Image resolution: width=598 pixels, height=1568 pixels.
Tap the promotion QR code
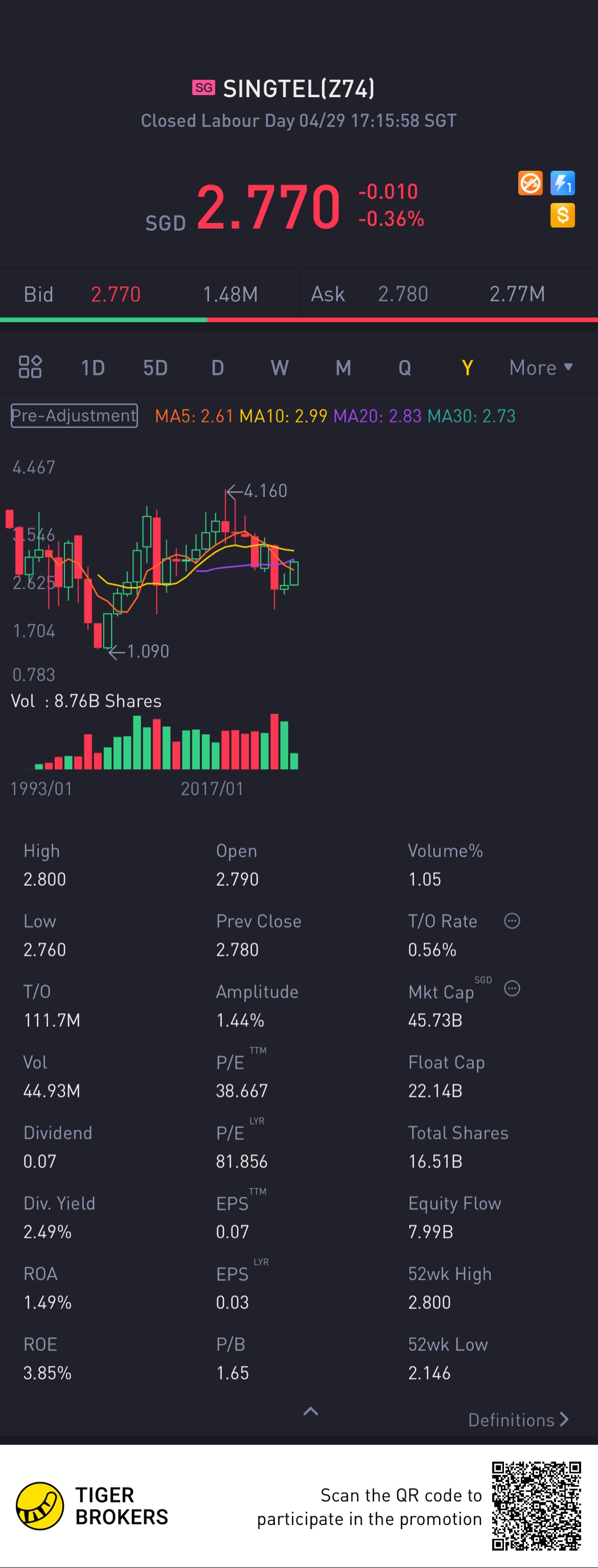point(536,1506)
